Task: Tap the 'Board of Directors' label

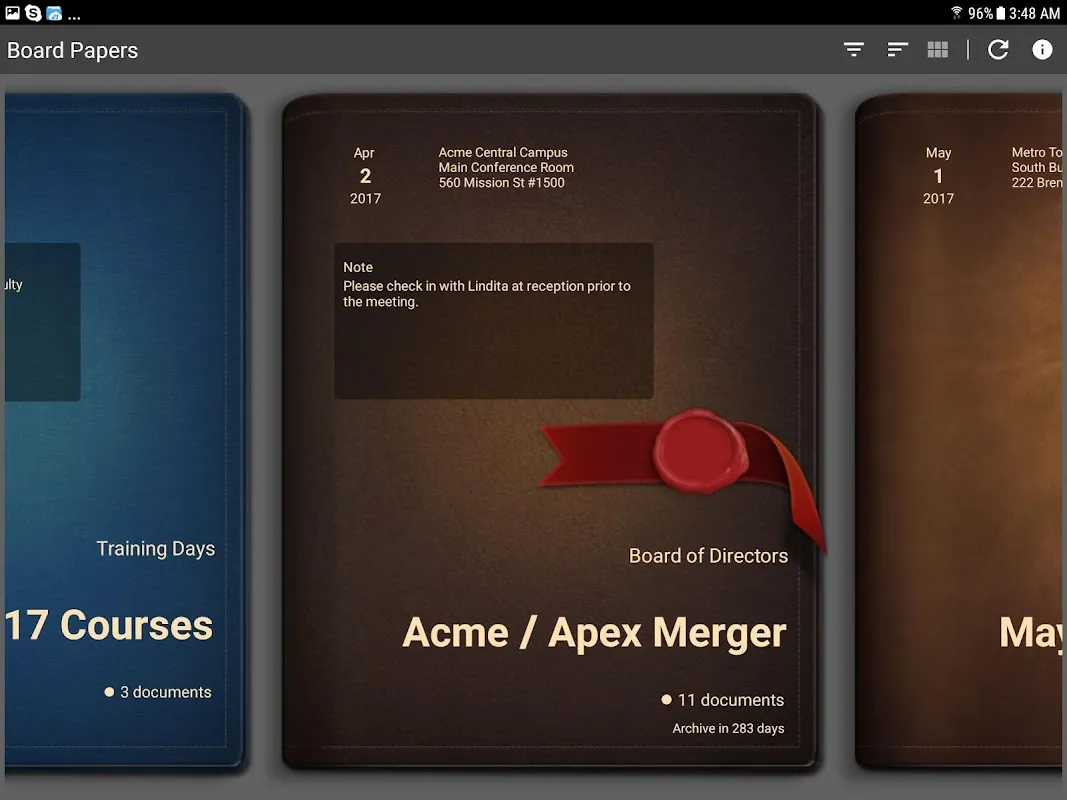Action: pos(708,556)
